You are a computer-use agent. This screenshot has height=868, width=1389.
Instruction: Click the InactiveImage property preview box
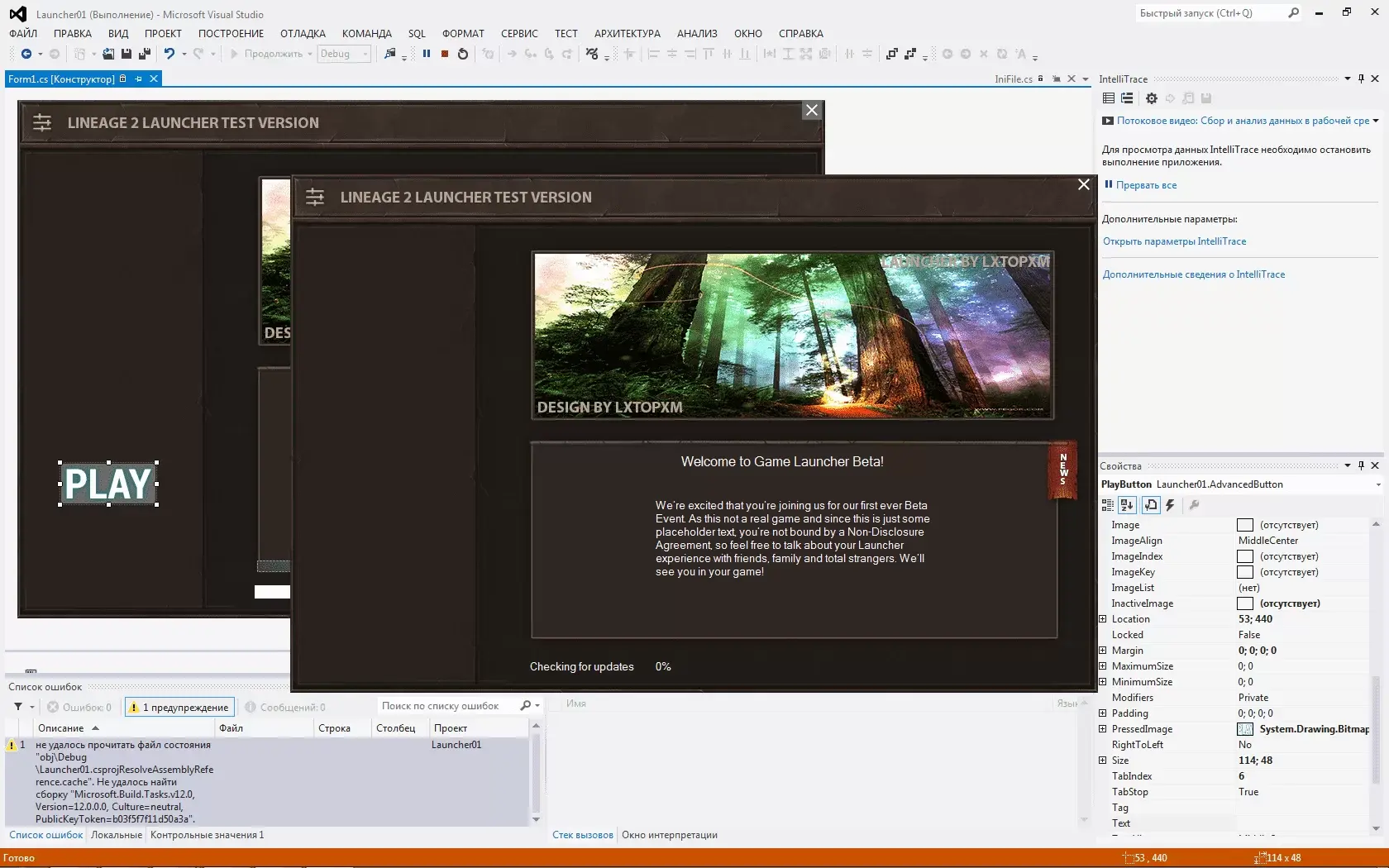click(x=1244, y=603)
